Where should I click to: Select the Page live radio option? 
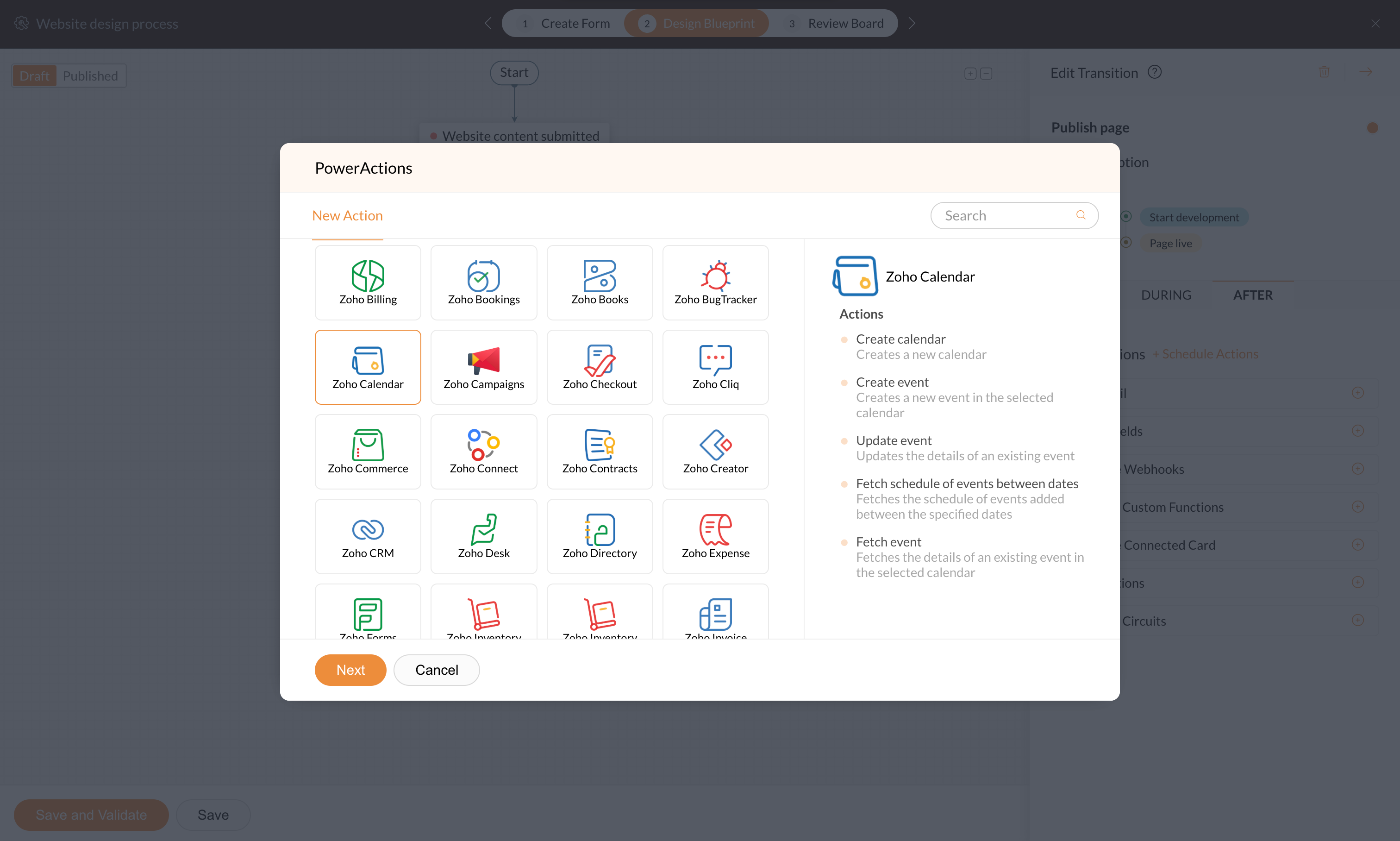tap(1126, 243)
